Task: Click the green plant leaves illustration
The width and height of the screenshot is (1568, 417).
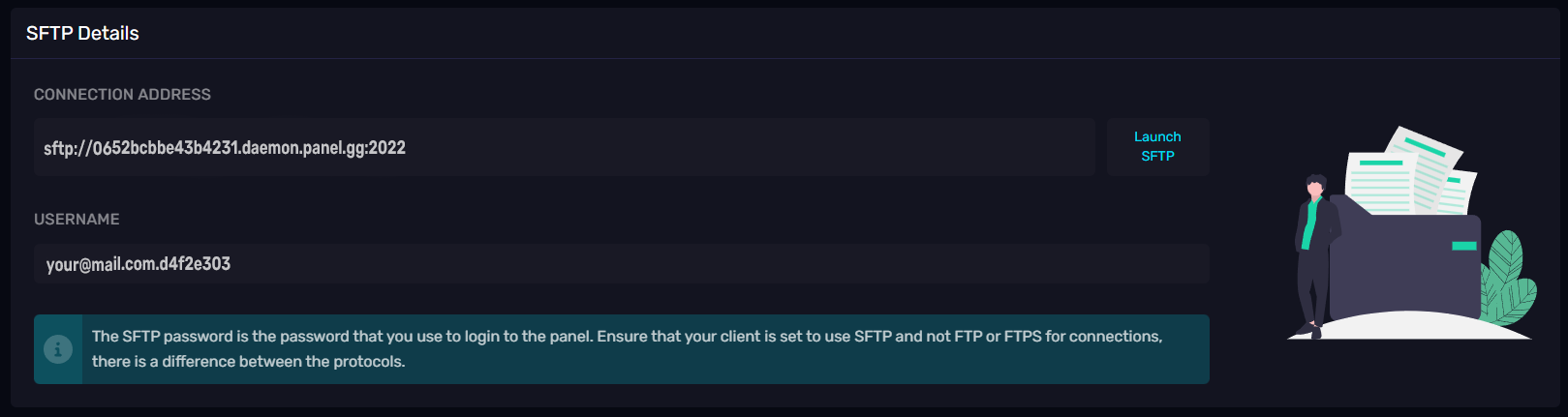Action: 1508,279
